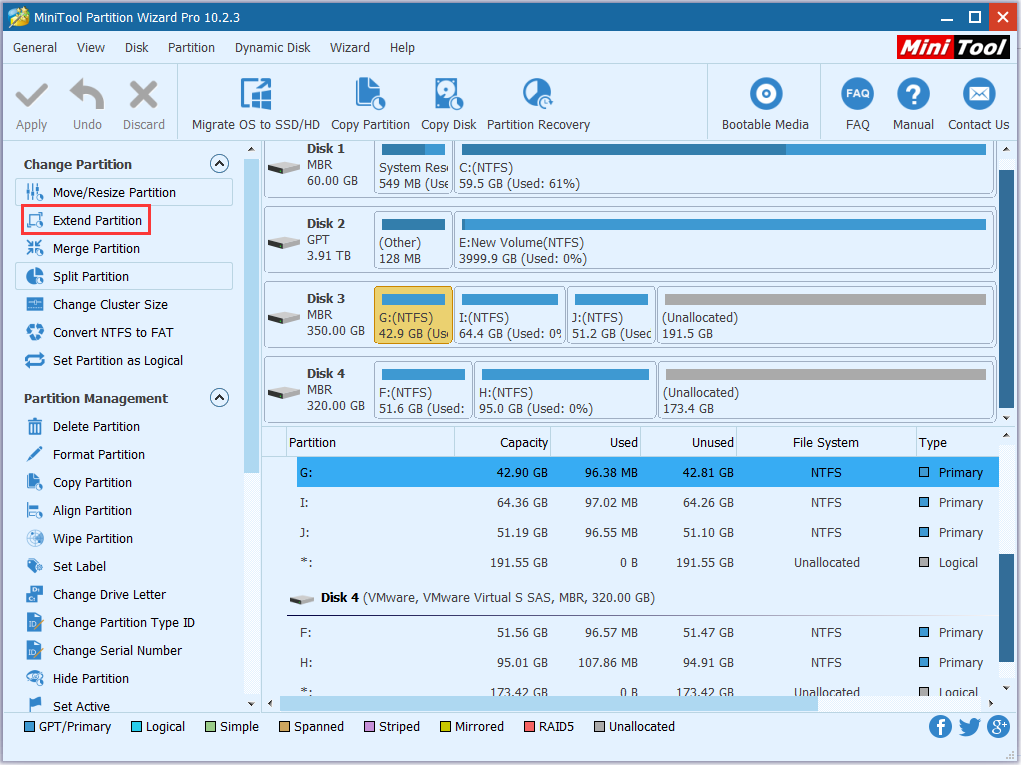Click the Disk 4 header row in table

[x=642, y=598]
